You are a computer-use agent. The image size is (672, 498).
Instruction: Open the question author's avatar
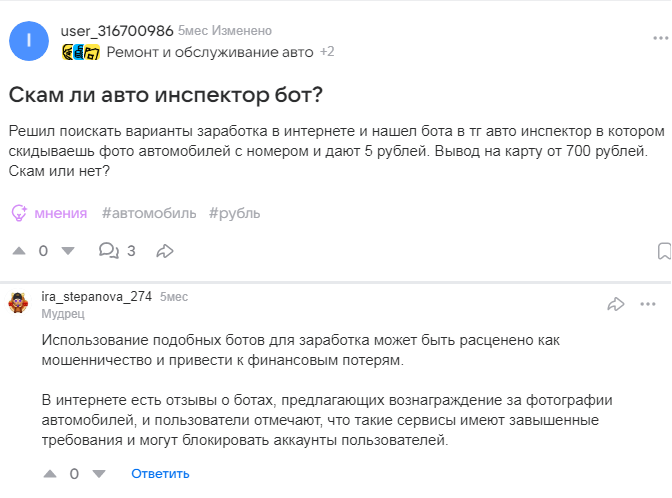tap(28, 41)
